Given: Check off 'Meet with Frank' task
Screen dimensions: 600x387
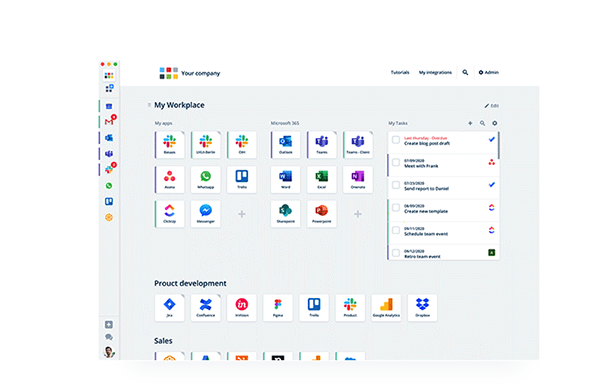Looking at the screenshot, I should (396, 163).
